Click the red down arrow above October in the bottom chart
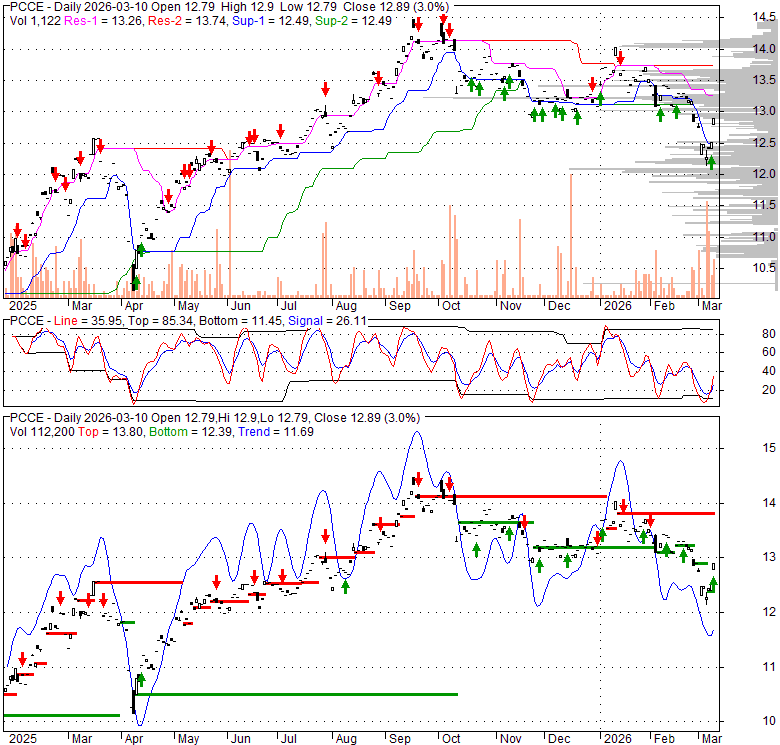The width and height of the screenshot is (780, 745). [x=446, y=478]
